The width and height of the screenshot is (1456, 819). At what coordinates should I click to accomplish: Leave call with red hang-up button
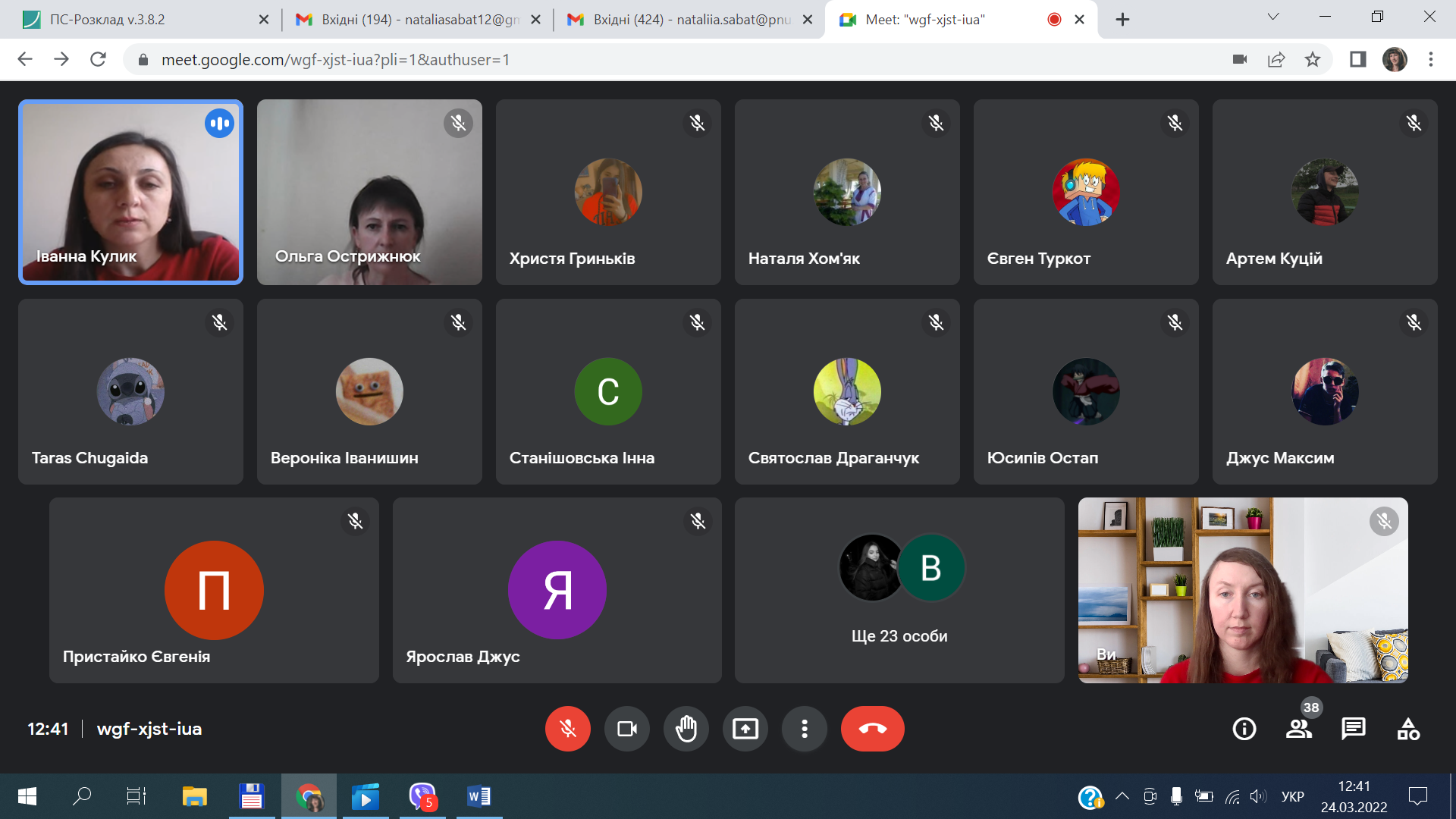coord(872,729)
